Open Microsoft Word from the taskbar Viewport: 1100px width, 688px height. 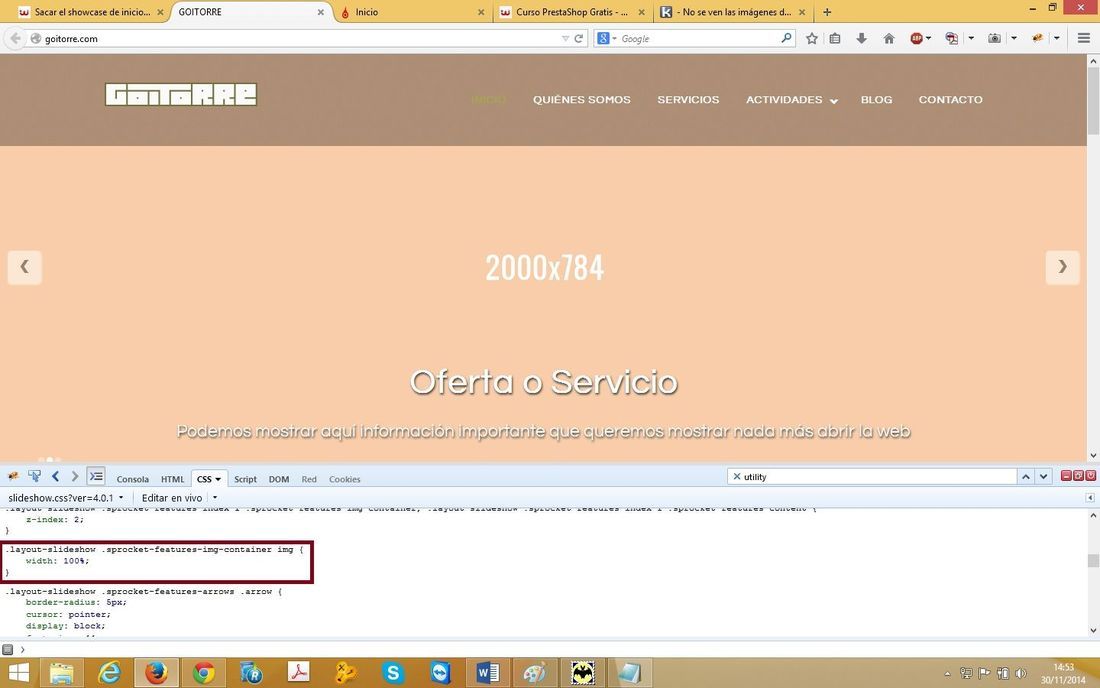[488, 673]
